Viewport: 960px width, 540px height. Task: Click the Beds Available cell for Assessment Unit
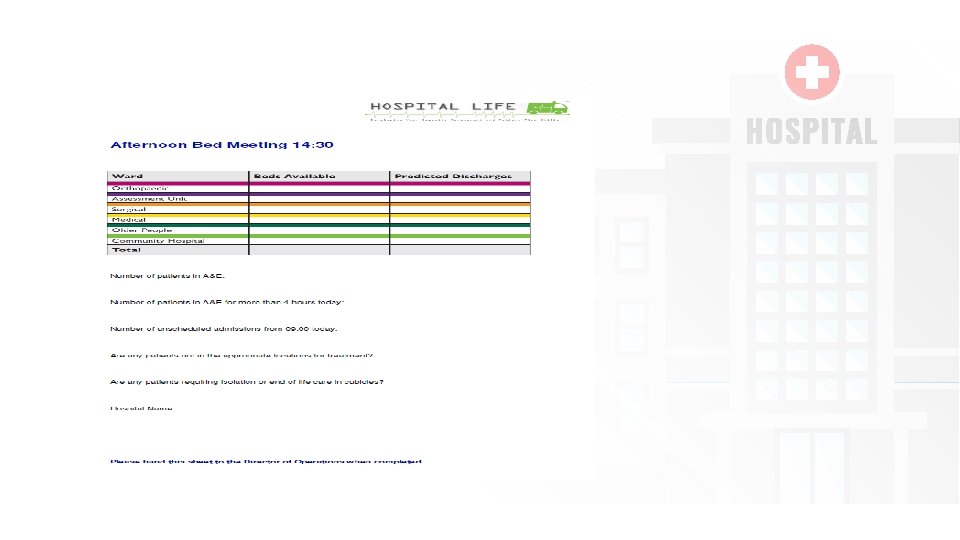click(319, 199)
